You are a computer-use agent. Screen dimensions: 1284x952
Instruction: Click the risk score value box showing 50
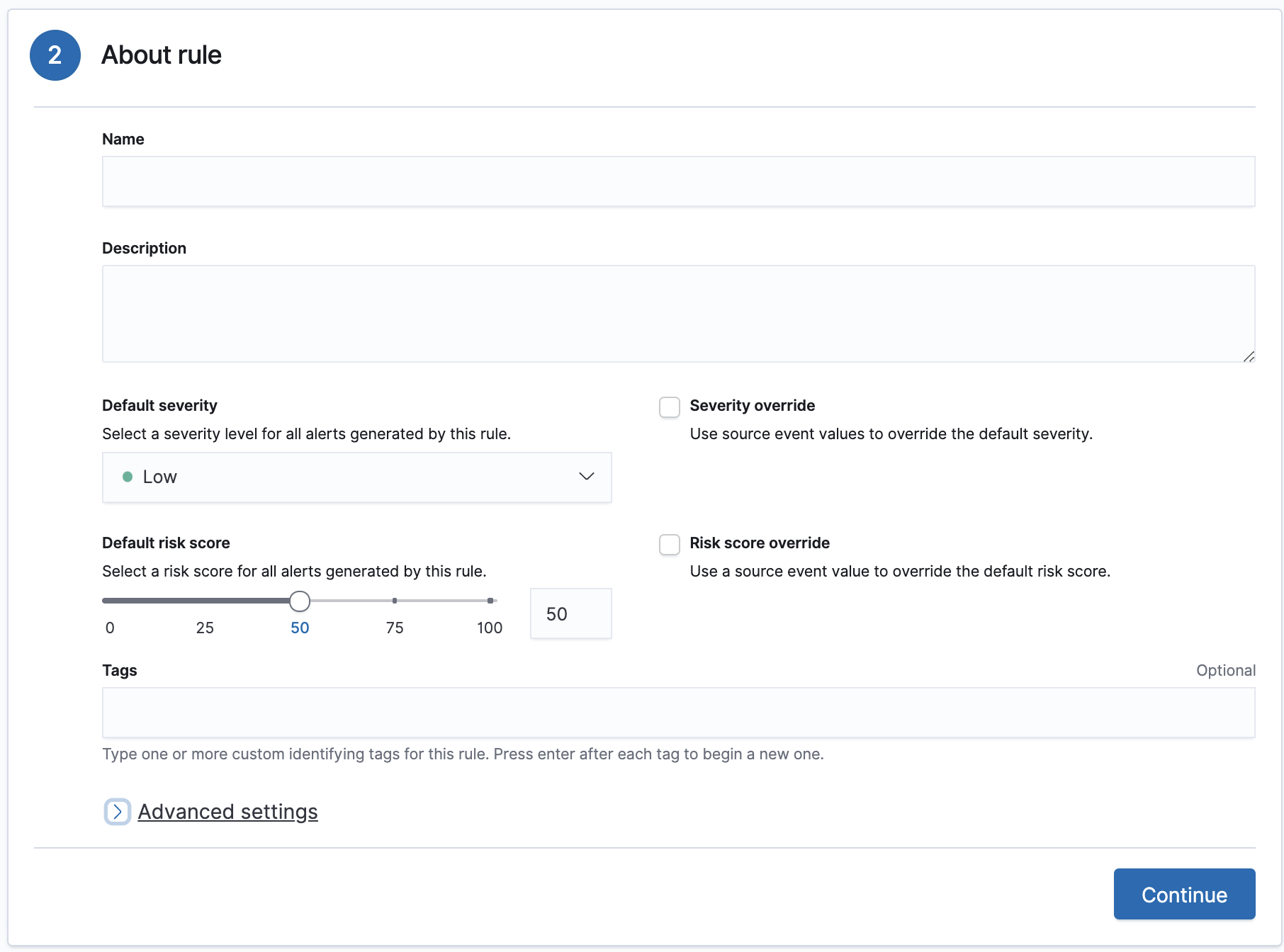(x=570, y=613)
